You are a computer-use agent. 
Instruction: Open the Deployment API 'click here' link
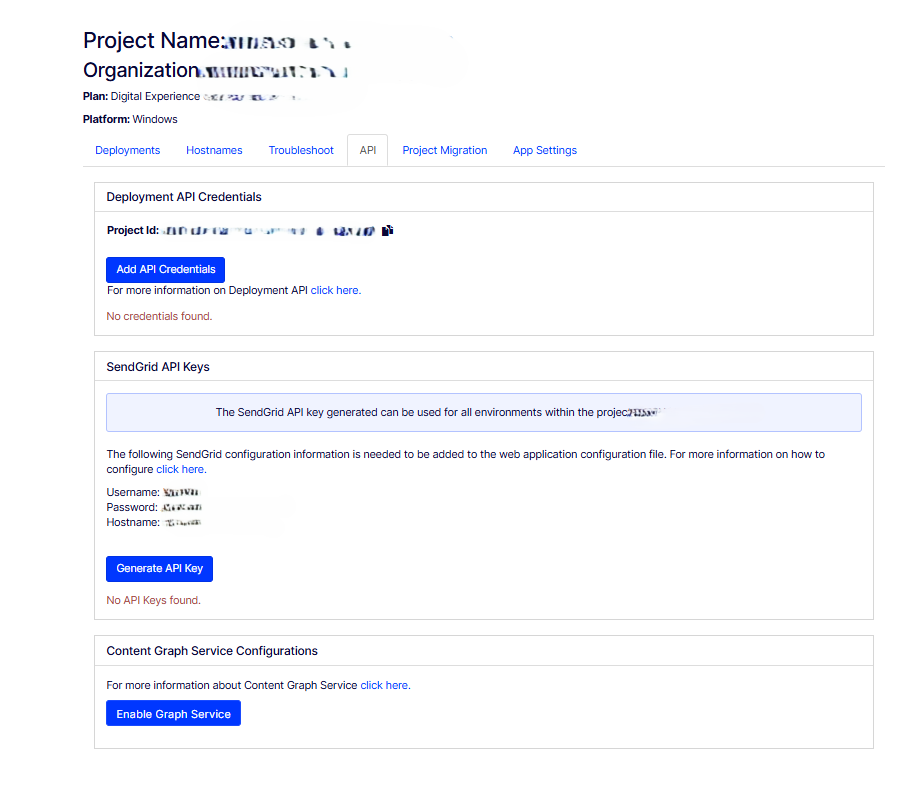click(x=336, y=290)
